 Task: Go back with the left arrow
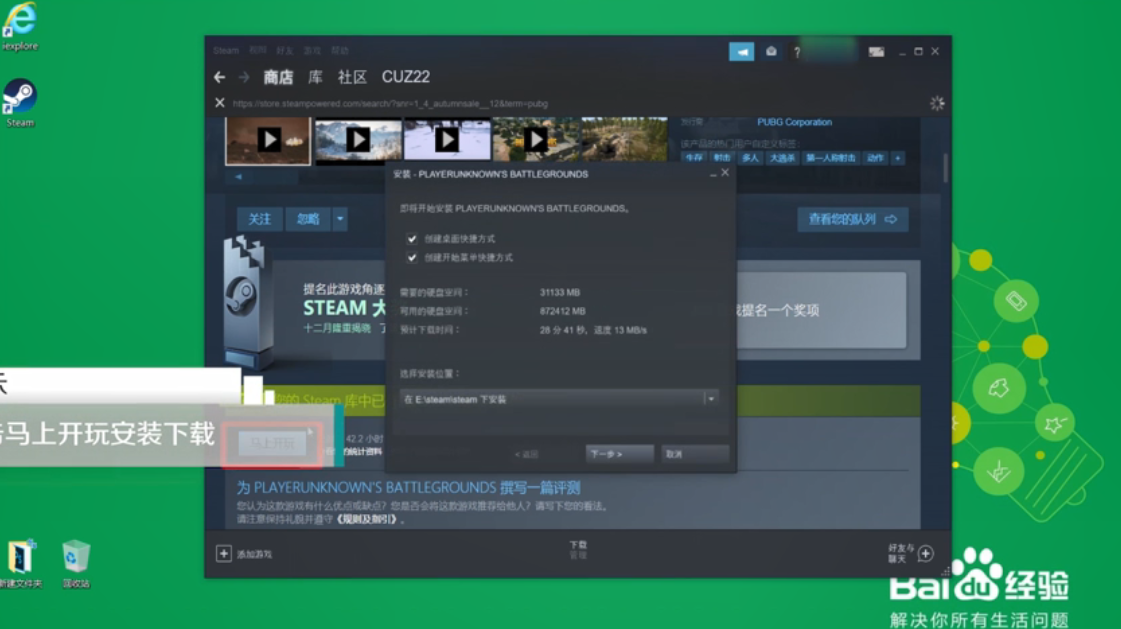coord(219,76)
